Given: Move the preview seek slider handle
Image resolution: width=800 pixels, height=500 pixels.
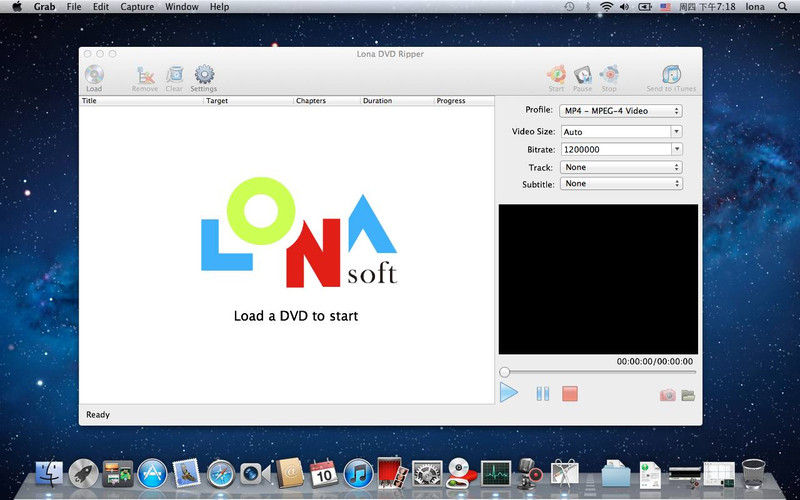Looking at the screenshot, I should 504,372.
